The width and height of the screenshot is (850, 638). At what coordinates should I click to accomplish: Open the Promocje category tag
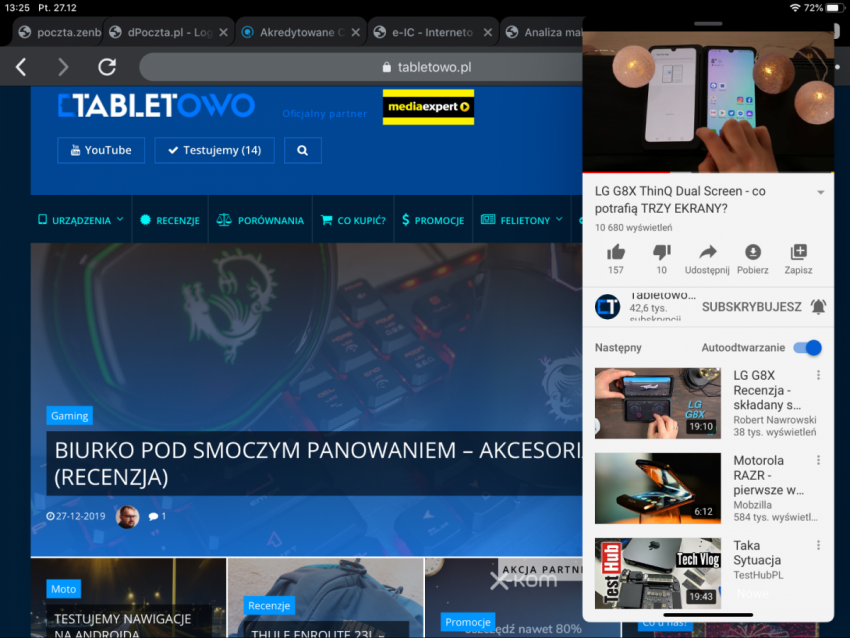(468, 622)
